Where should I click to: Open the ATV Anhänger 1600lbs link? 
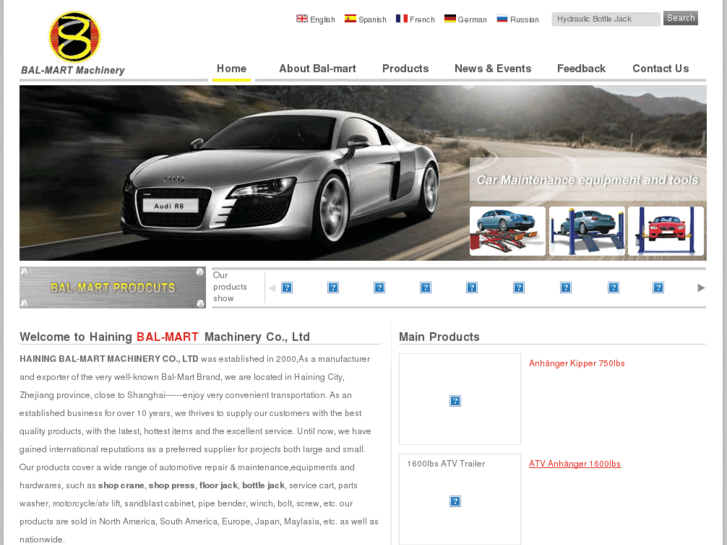574,464
